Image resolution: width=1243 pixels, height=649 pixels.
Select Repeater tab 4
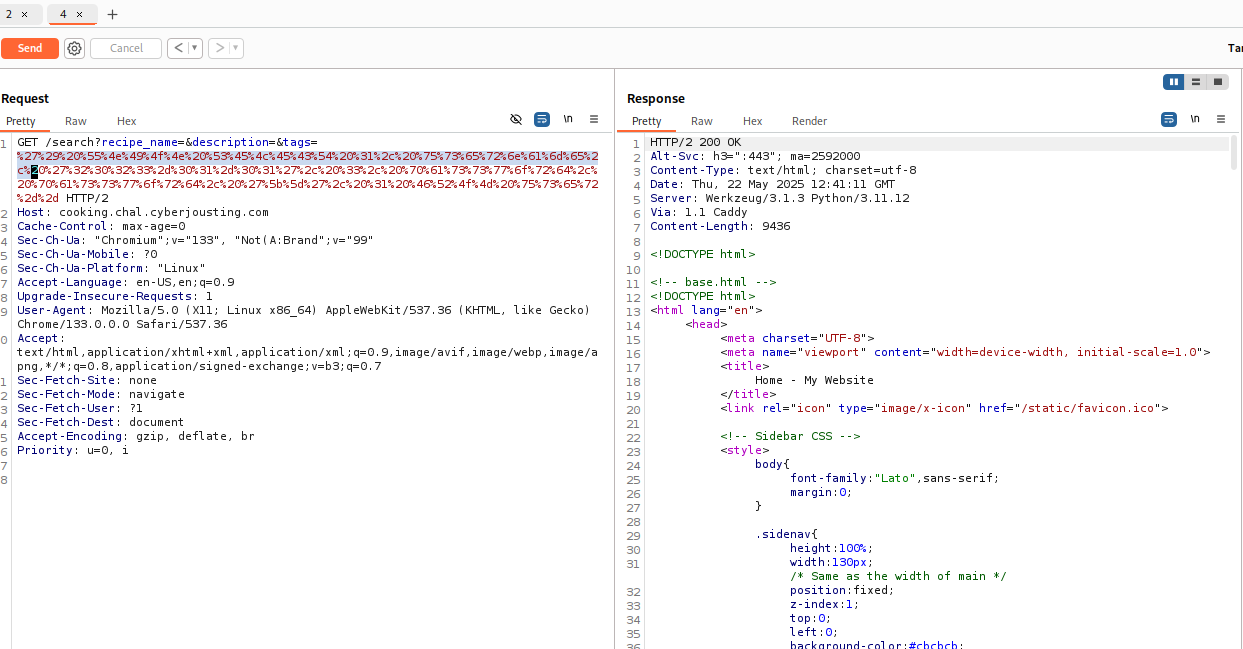64,14
